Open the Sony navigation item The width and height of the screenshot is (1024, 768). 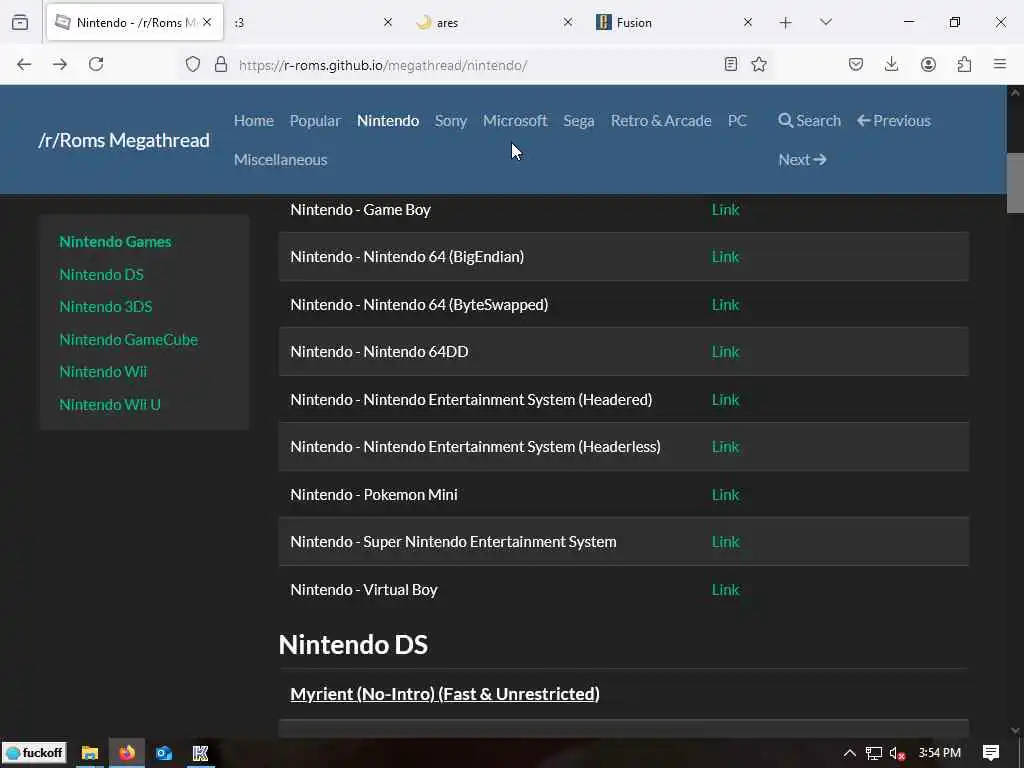pos(451,121)
